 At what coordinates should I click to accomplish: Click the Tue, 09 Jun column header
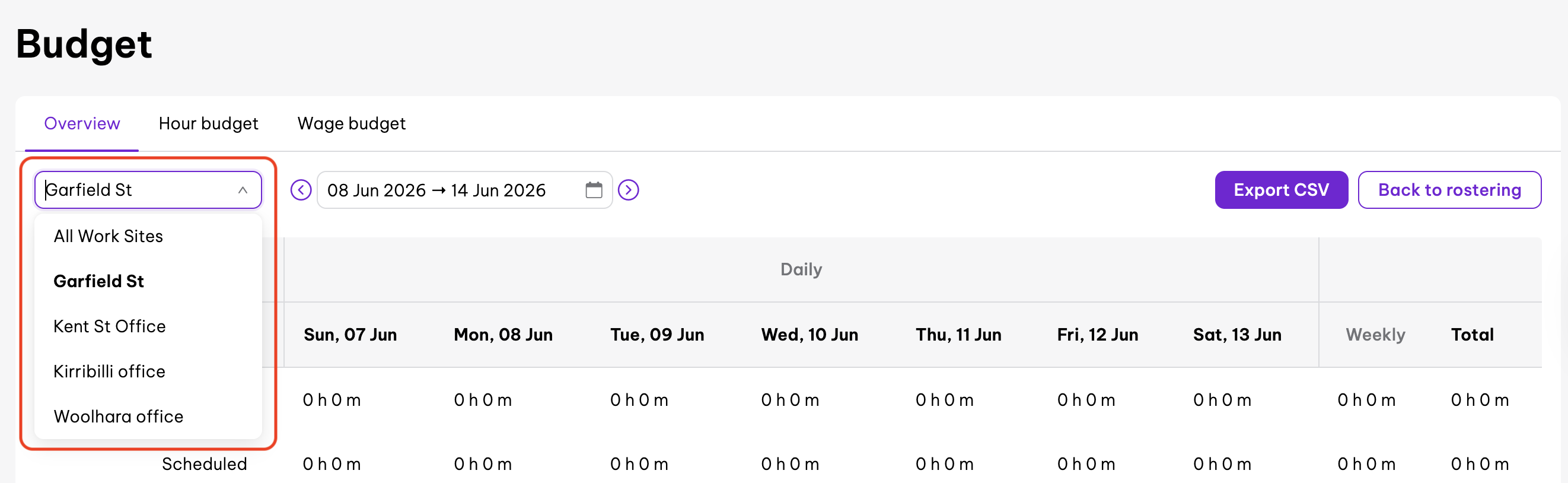[656, 335]
